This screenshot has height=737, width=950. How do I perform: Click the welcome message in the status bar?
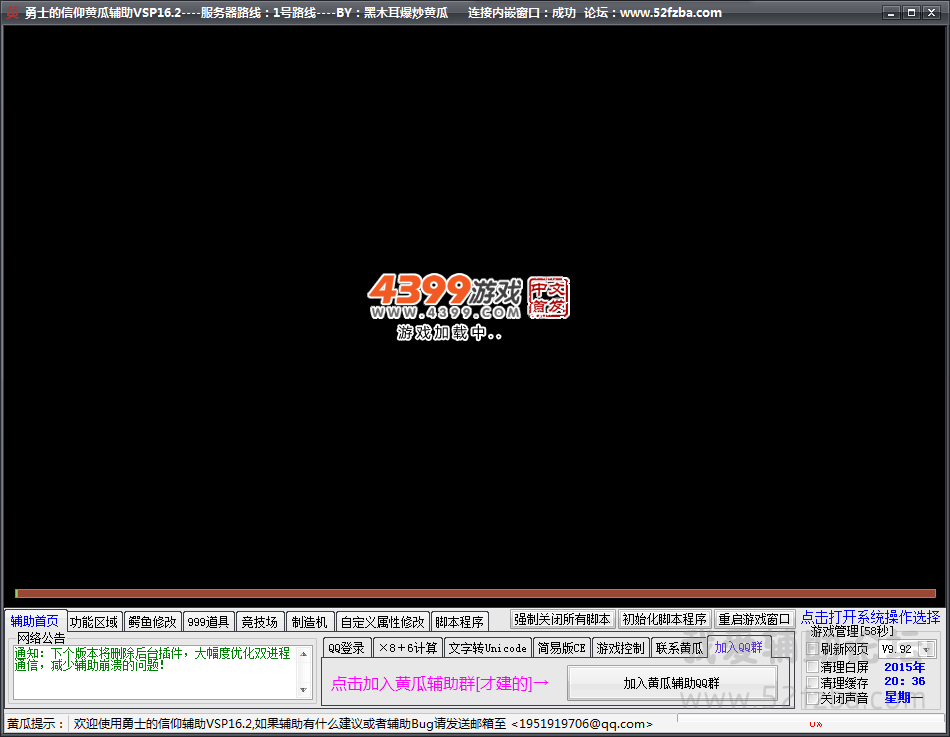(363, 724)
